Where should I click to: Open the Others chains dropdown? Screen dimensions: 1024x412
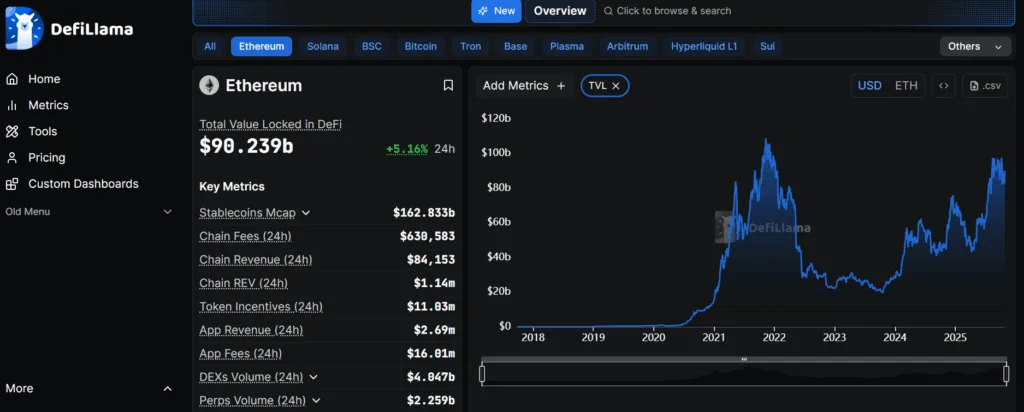[x=975, y=46]
